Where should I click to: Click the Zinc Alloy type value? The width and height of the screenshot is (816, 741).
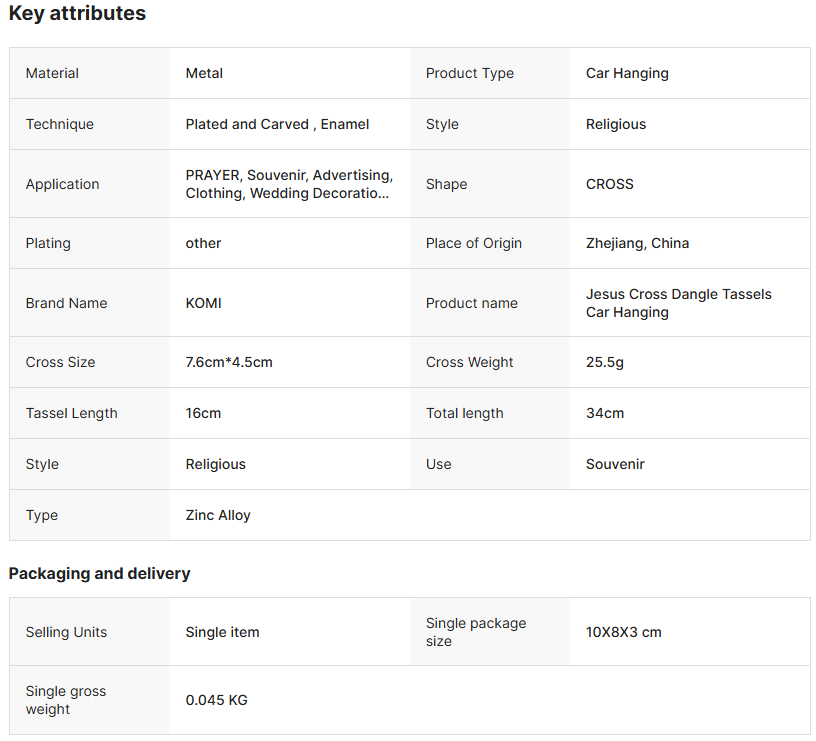(x=218, y=515)
